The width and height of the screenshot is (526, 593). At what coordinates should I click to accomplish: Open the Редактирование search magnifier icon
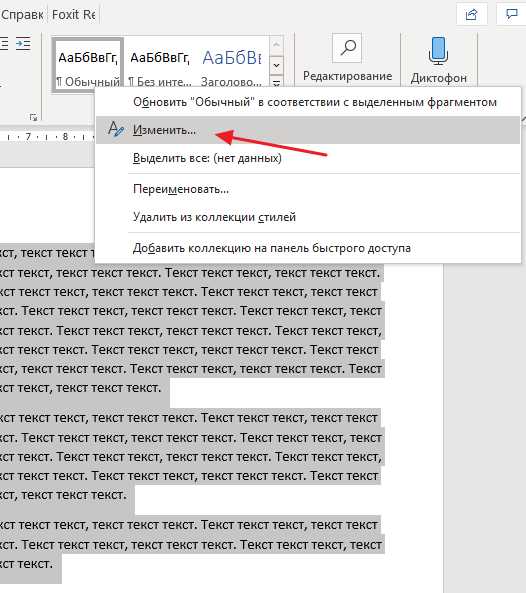pos(347,48)
